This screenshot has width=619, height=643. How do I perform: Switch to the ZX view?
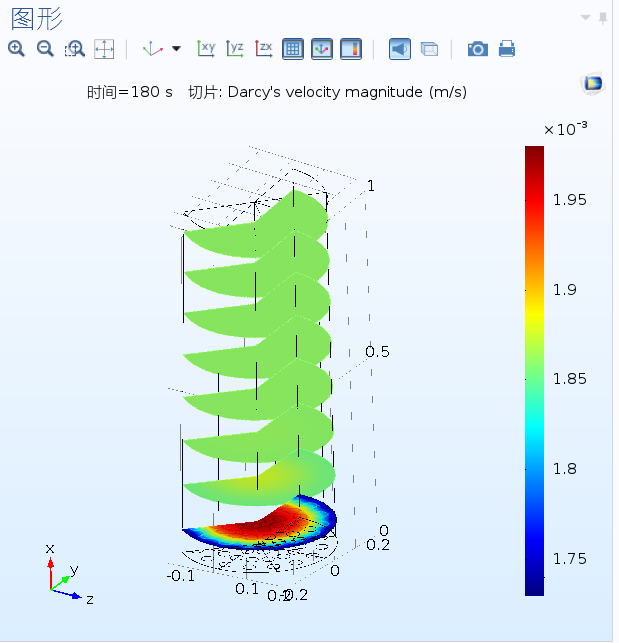pyautogui.click(x=264, y=49)
